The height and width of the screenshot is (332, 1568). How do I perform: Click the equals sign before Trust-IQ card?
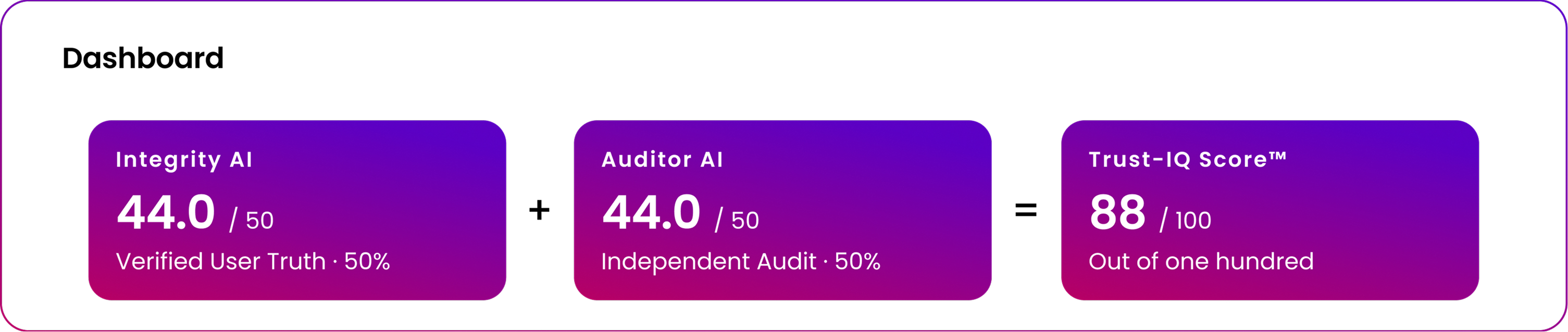[1026, 210]
